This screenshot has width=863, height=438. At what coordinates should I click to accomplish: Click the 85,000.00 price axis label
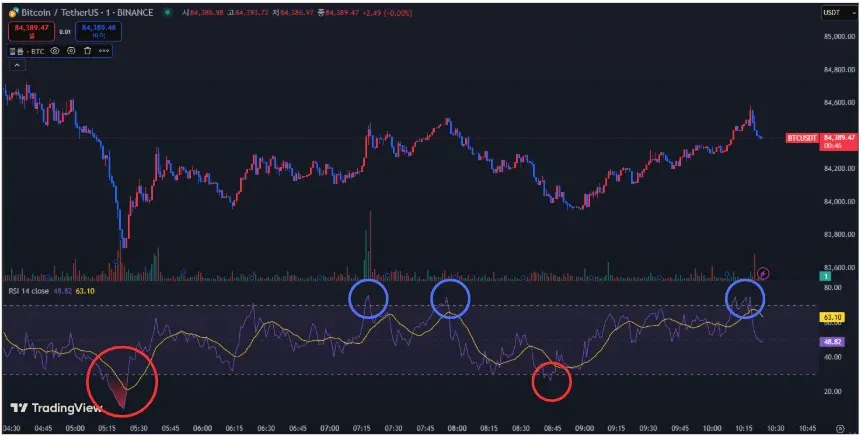839,37
